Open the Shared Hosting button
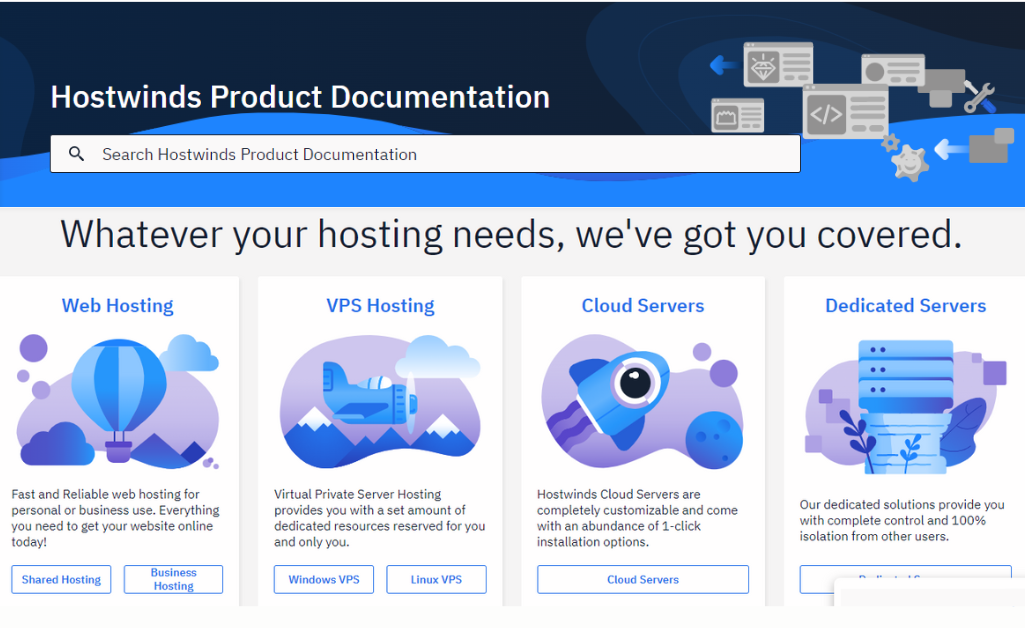This screenshot has width=1025, height=628. [61, 580]
